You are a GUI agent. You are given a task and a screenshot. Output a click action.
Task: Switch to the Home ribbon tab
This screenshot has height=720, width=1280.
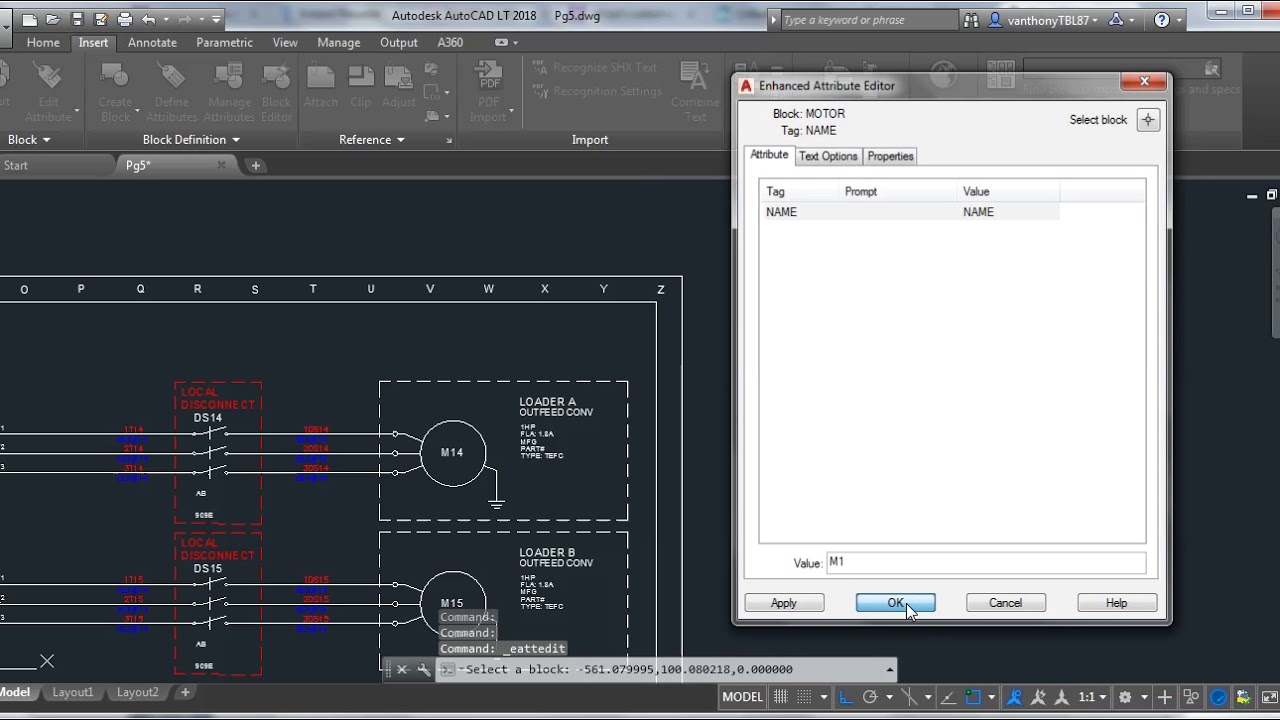[x=43, y=42]
